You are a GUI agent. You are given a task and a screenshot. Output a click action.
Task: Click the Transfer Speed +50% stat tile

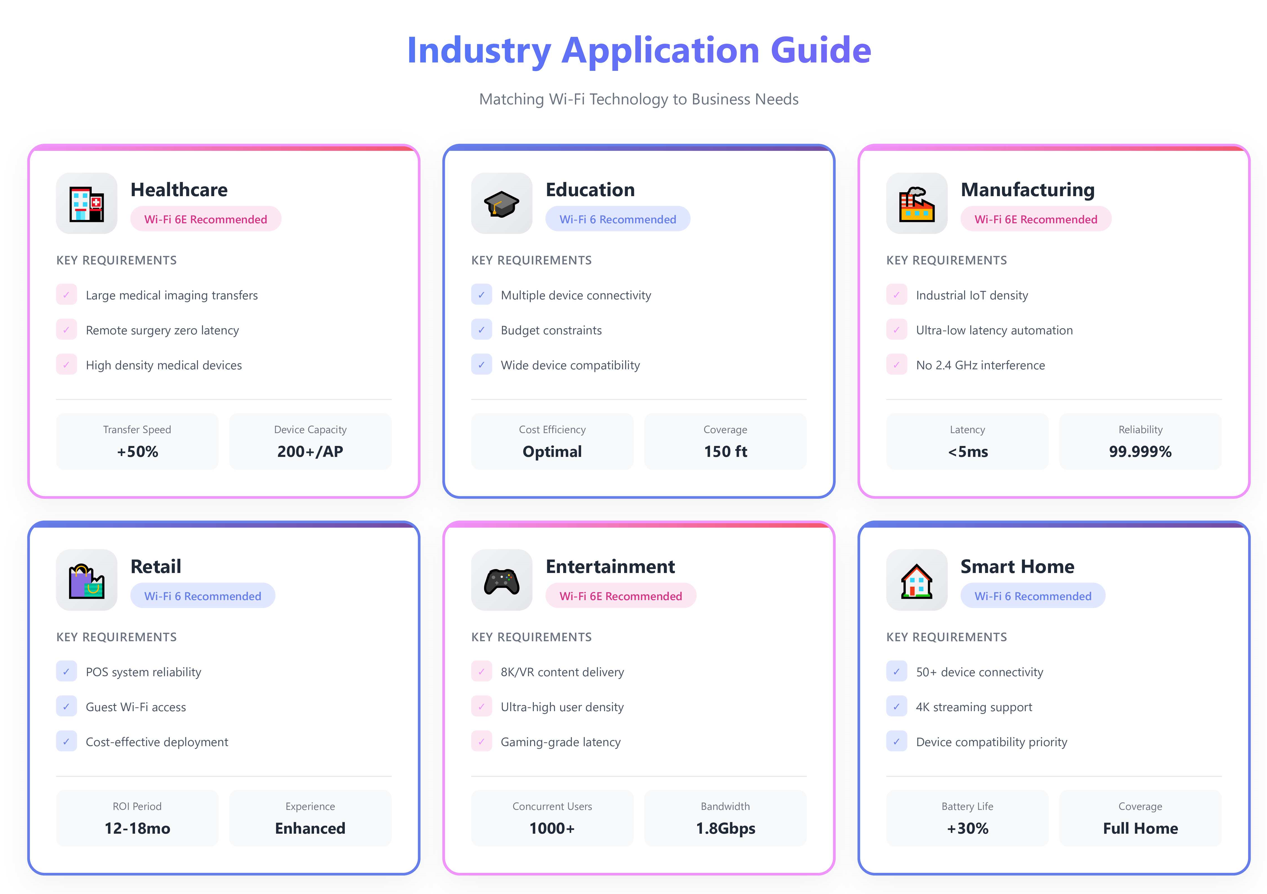pyautogui.click(x=137, y=441)
